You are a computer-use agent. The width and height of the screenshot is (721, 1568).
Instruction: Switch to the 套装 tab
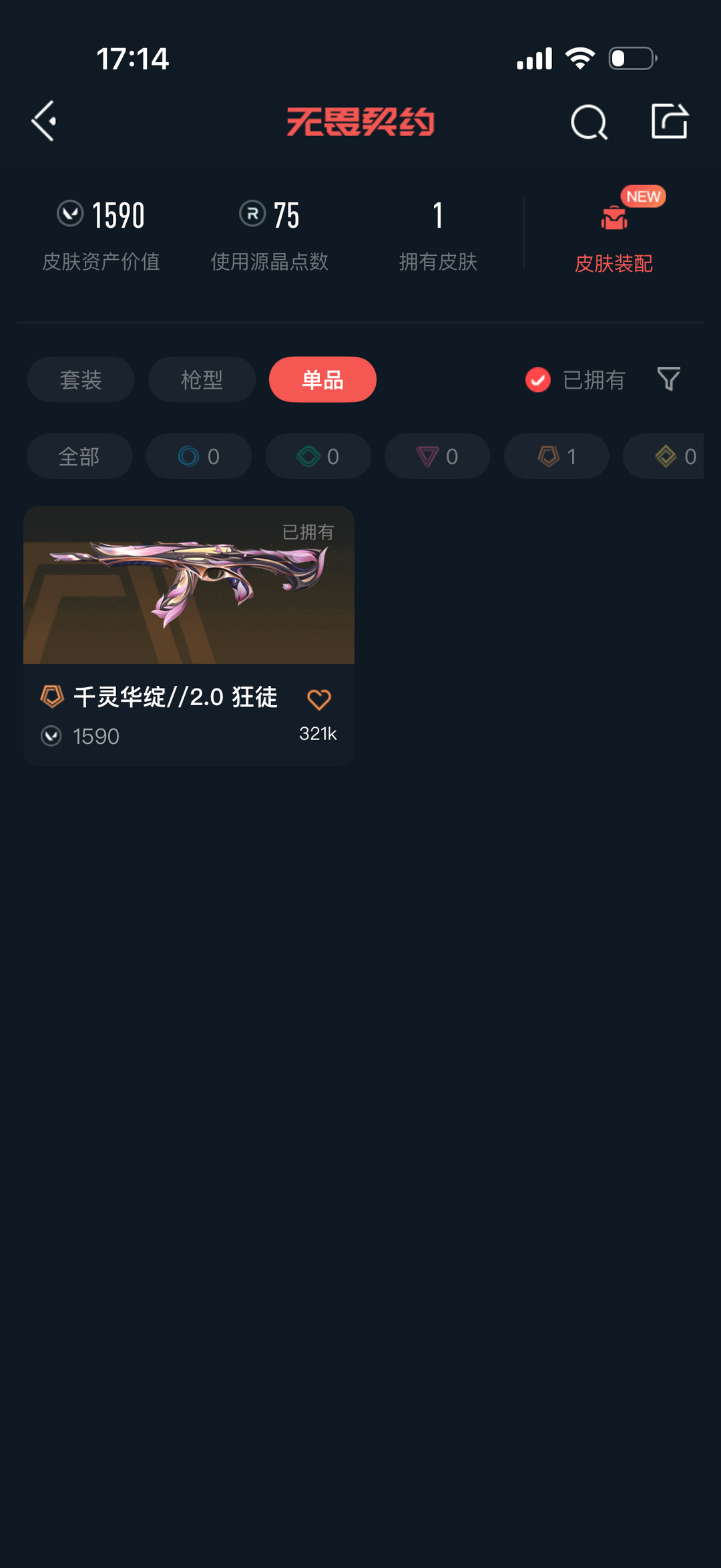click(x=81, y=379)
